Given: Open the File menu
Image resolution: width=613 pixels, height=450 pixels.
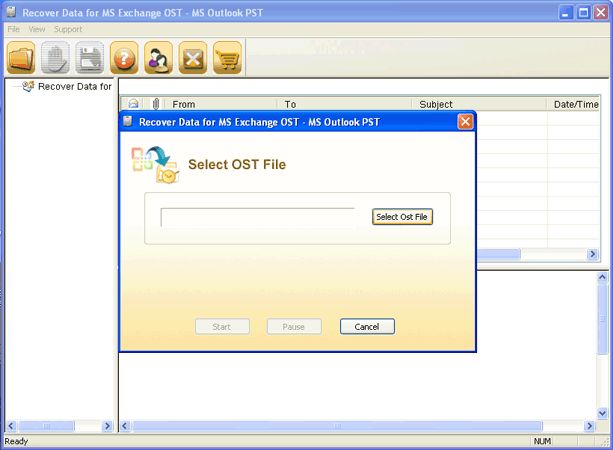Looking at the screenshot, I should pyautogui.click(x=14, y=29).
